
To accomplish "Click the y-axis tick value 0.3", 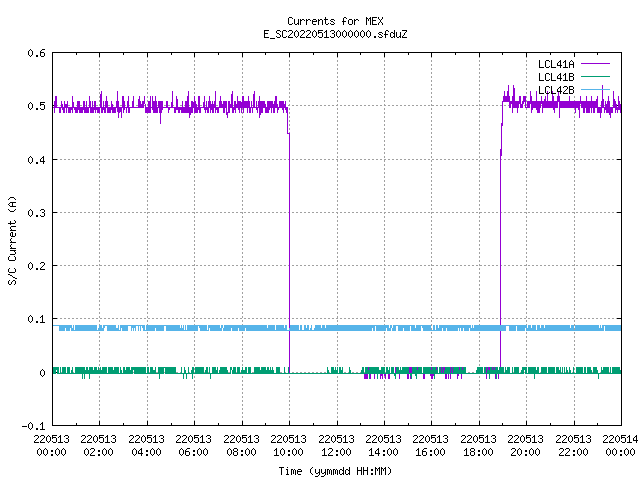I will point(37,213).
